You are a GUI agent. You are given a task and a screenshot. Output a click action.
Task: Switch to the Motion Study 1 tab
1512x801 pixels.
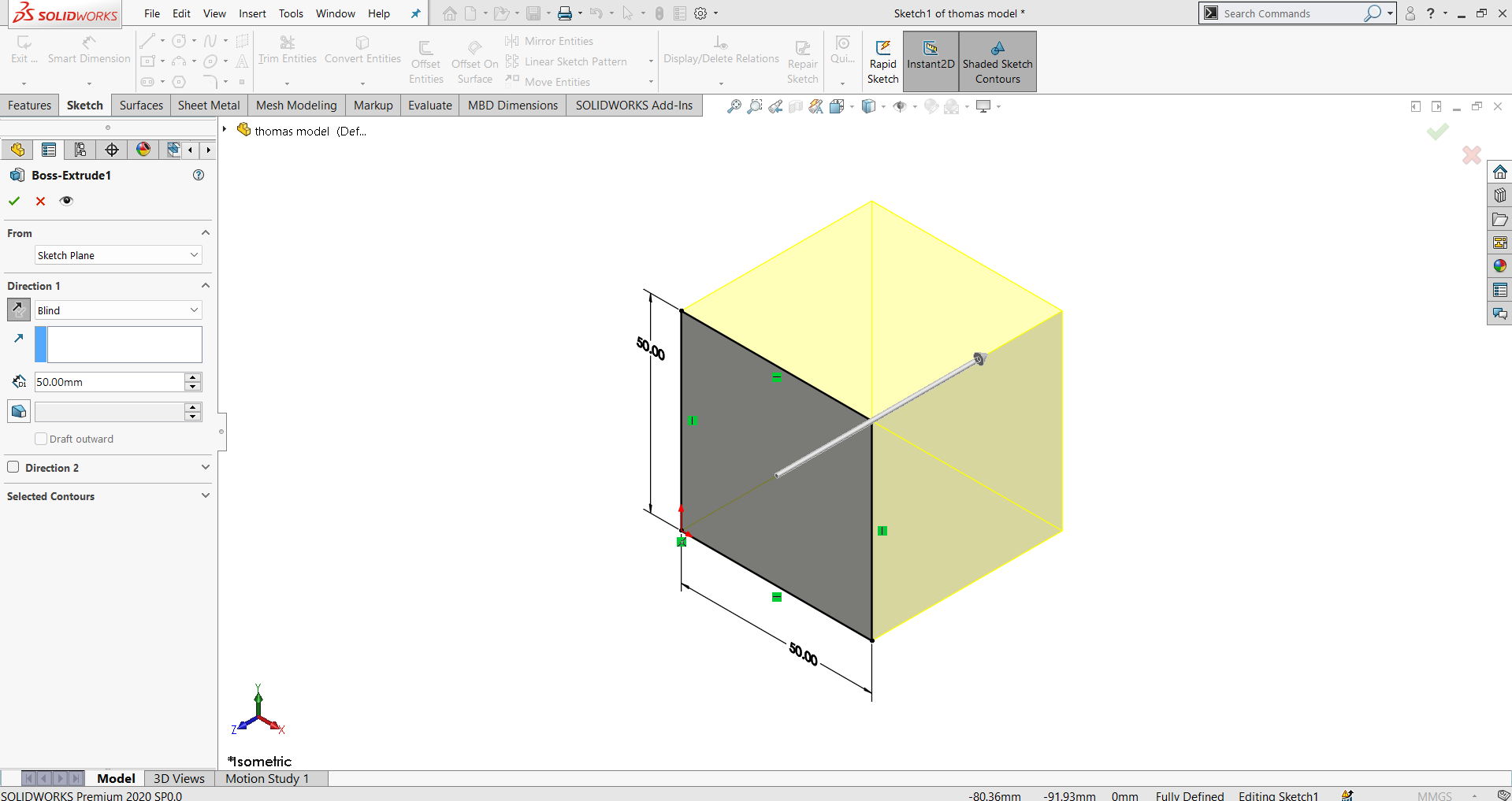[x=267, y=778]
